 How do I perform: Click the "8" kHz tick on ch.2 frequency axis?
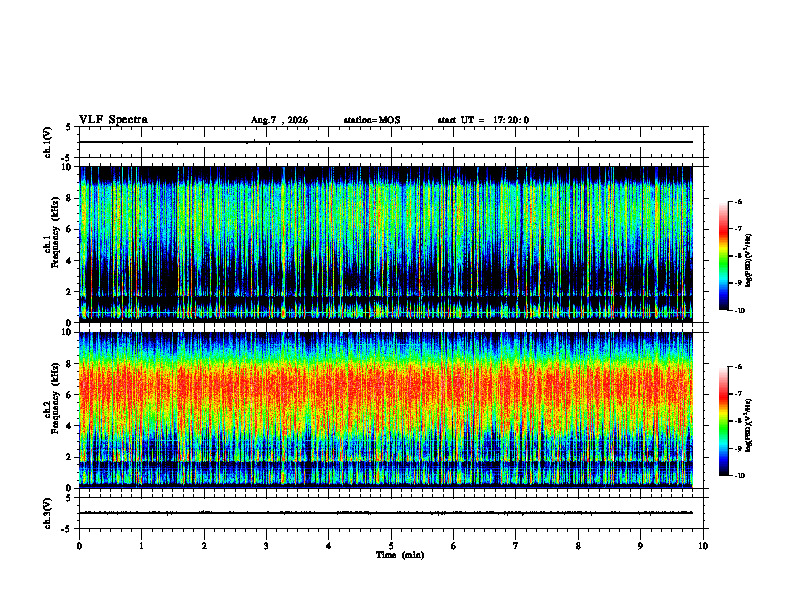tap(70, 364)
